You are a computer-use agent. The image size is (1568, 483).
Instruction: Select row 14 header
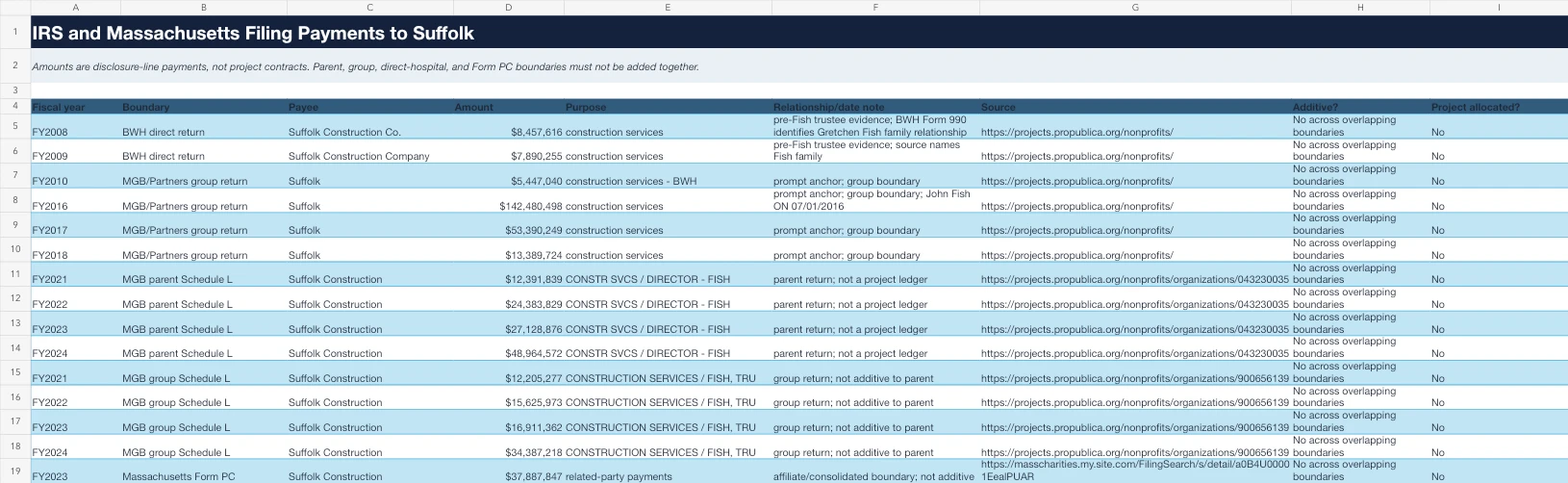(x=15, y=347)
